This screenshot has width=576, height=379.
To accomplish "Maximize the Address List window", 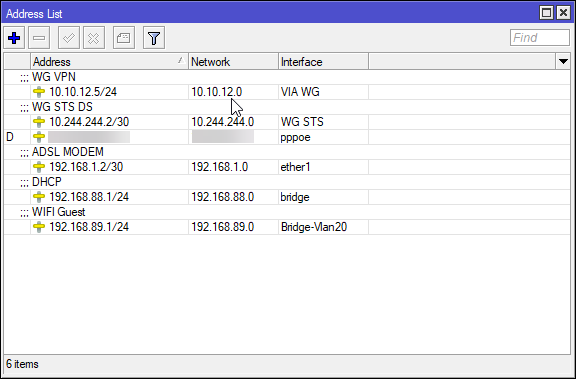I will coord(546,13).
